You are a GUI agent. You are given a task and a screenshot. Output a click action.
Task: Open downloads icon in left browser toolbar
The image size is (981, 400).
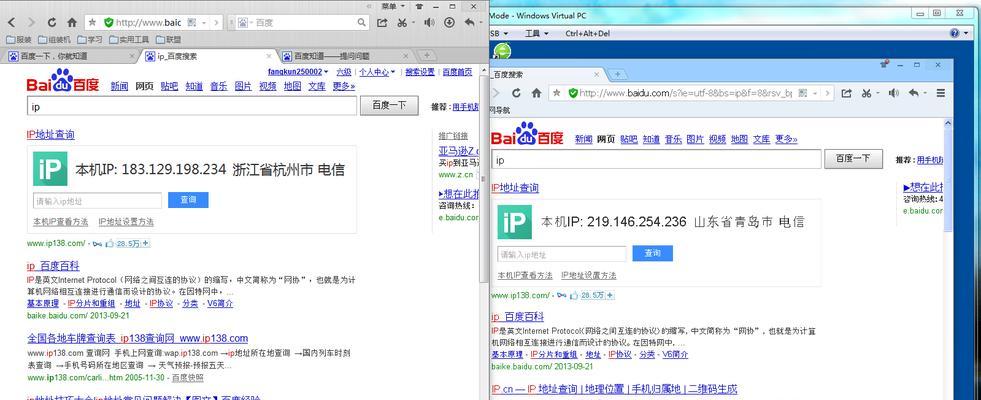tap(449, 23)
